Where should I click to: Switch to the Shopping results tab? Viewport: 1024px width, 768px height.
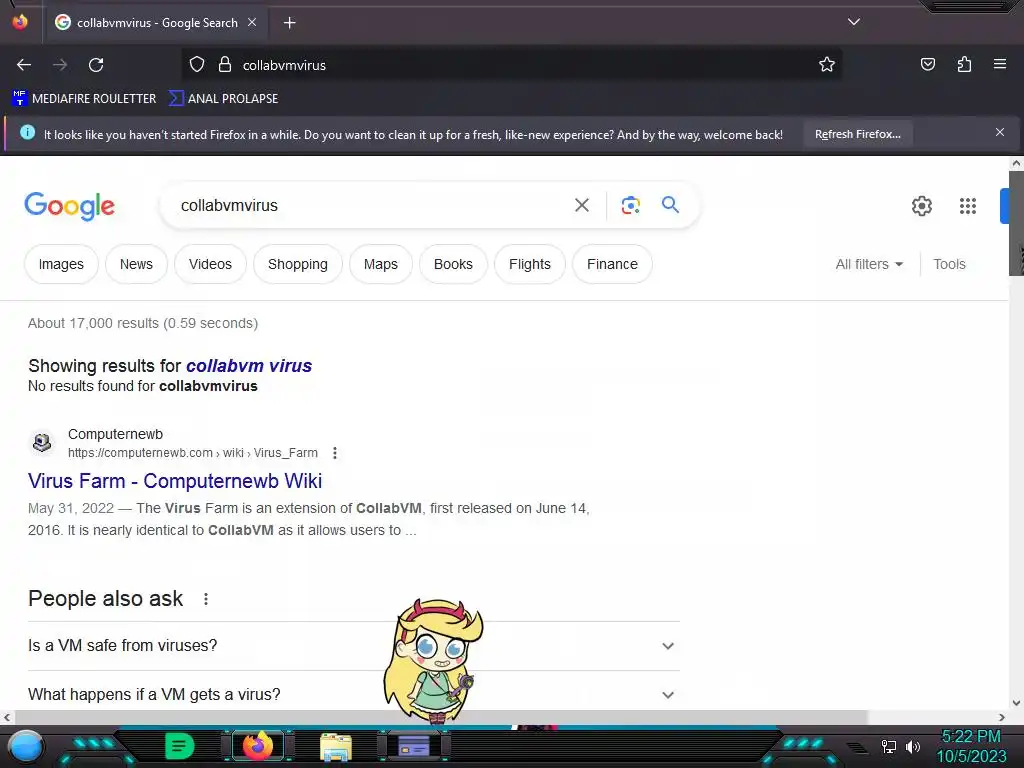(x=298, y=264)
